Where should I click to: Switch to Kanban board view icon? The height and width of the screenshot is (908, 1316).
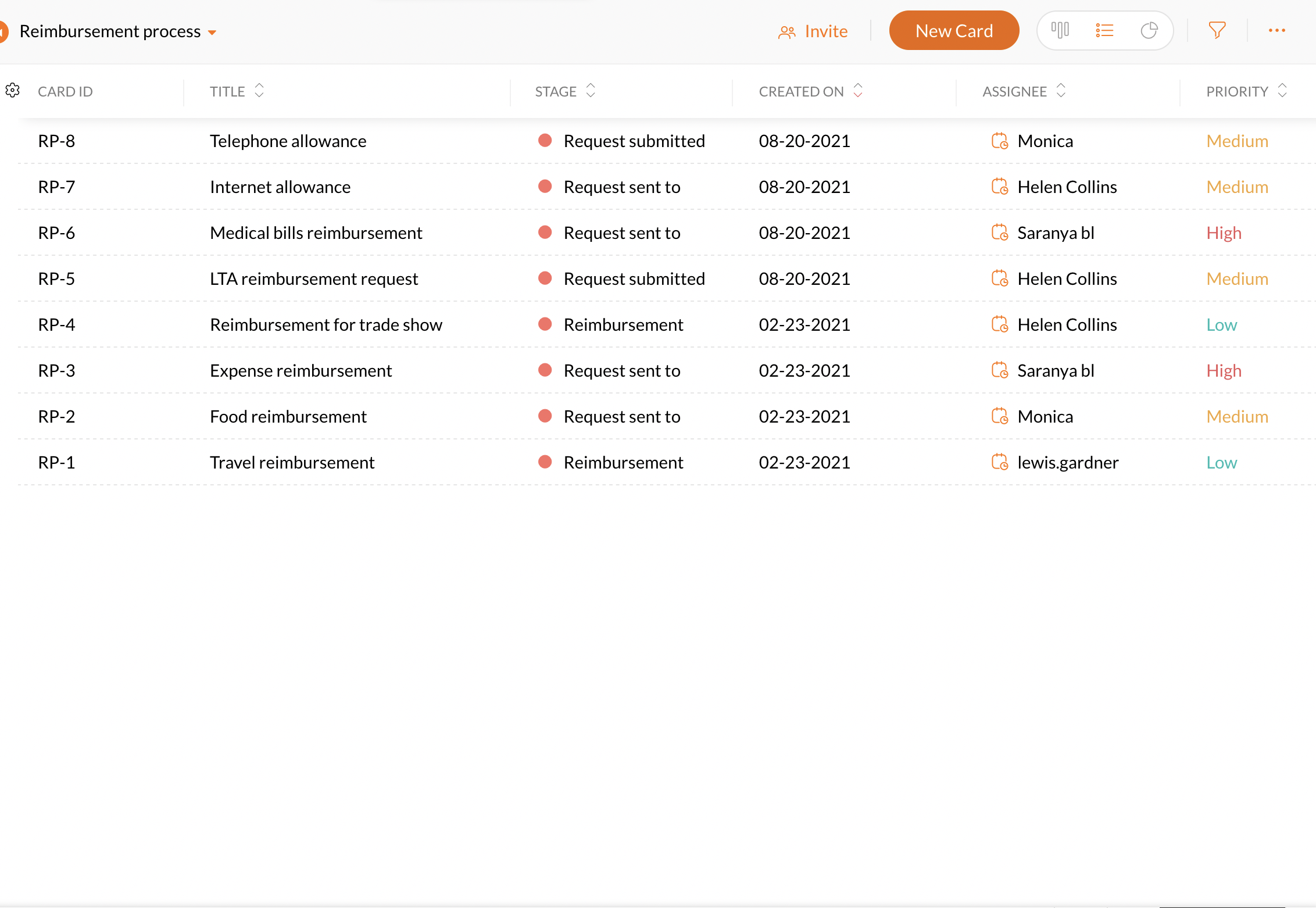1060,30
